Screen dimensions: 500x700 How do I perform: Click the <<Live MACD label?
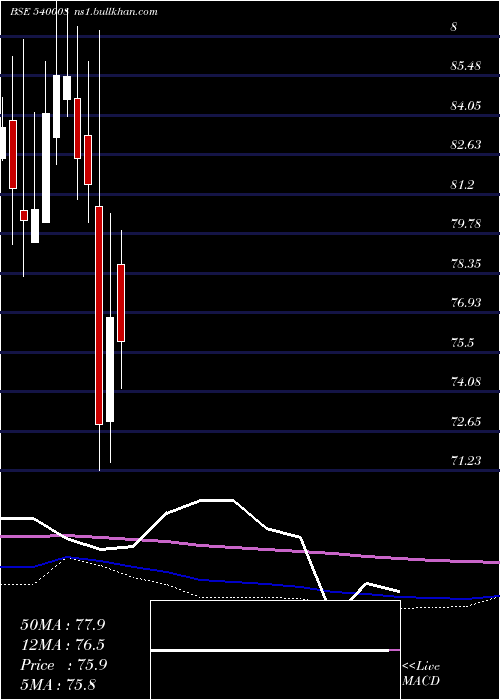click(421, 674)
